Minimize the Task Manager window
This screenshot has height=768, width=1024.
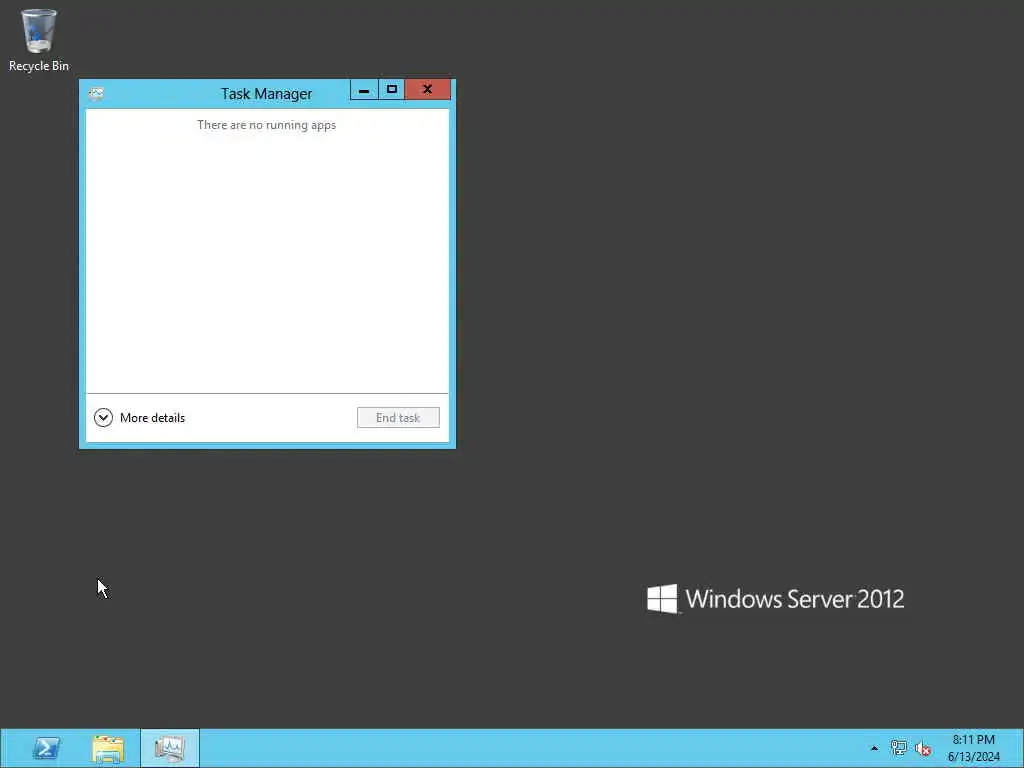(364, 89)
